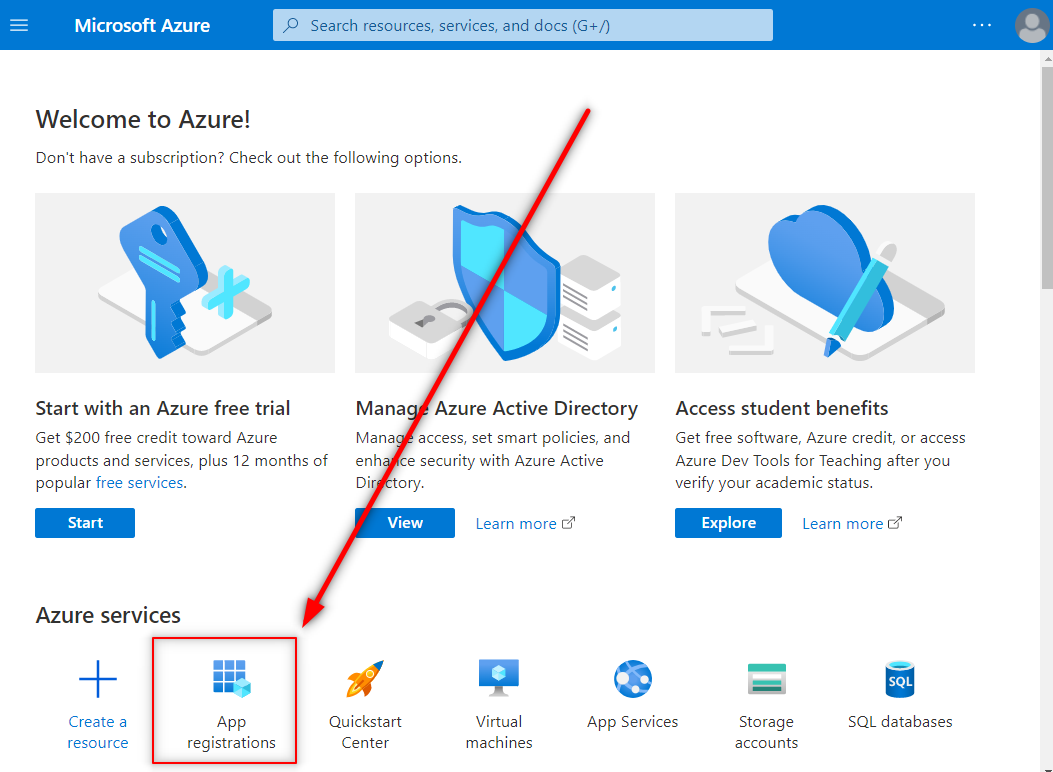Return home via Microsoft Azure logo
The image size is (1053, 772).
click(x=142, y=25)
